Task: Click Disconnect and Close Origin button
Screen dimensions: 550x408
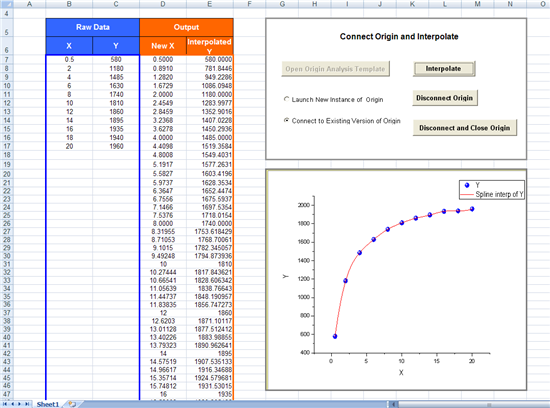Action: coord(464,128)
